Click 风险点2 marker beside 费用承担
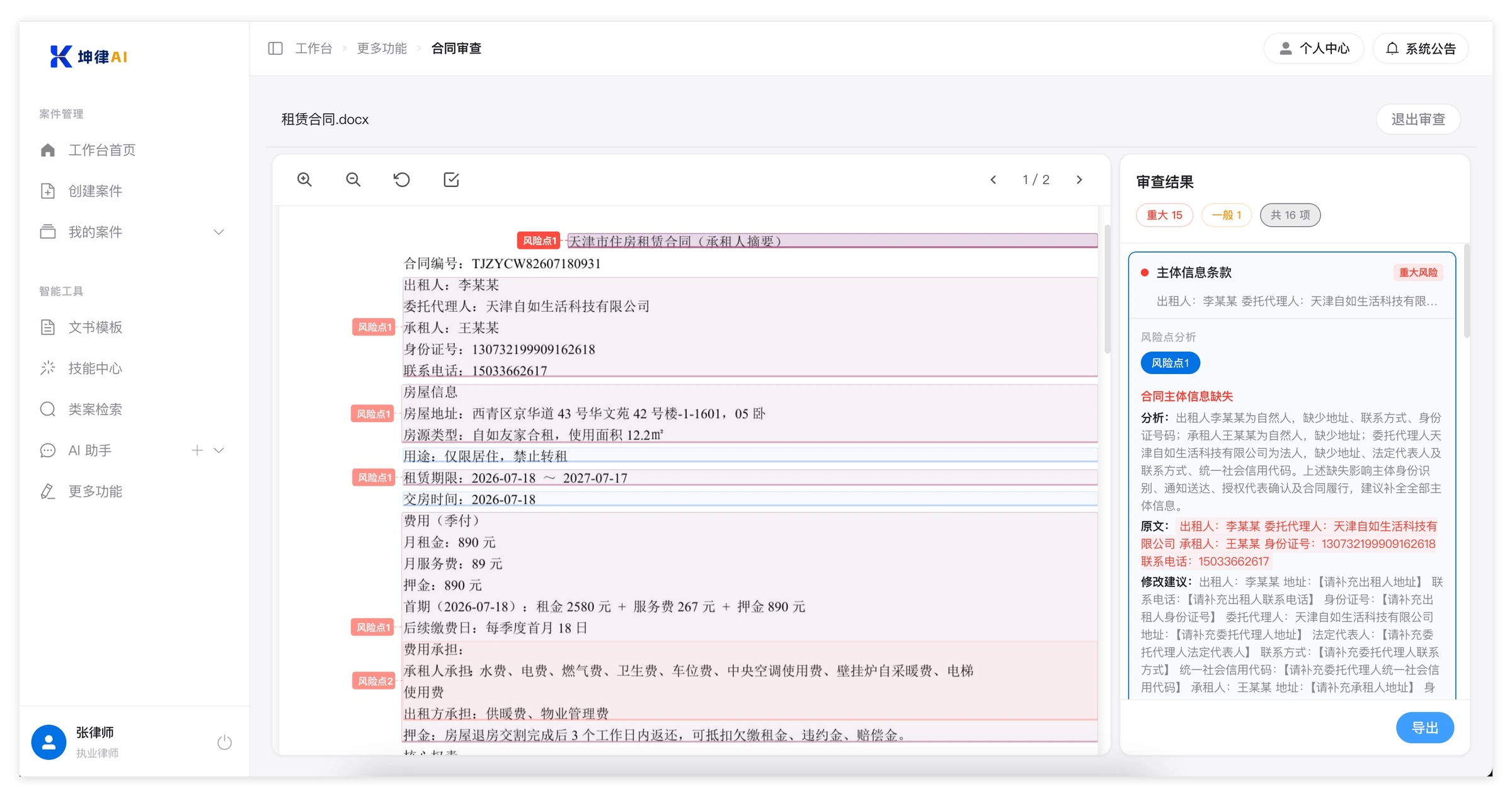Viewport: 1512px width, 796px height. (374, 681)
